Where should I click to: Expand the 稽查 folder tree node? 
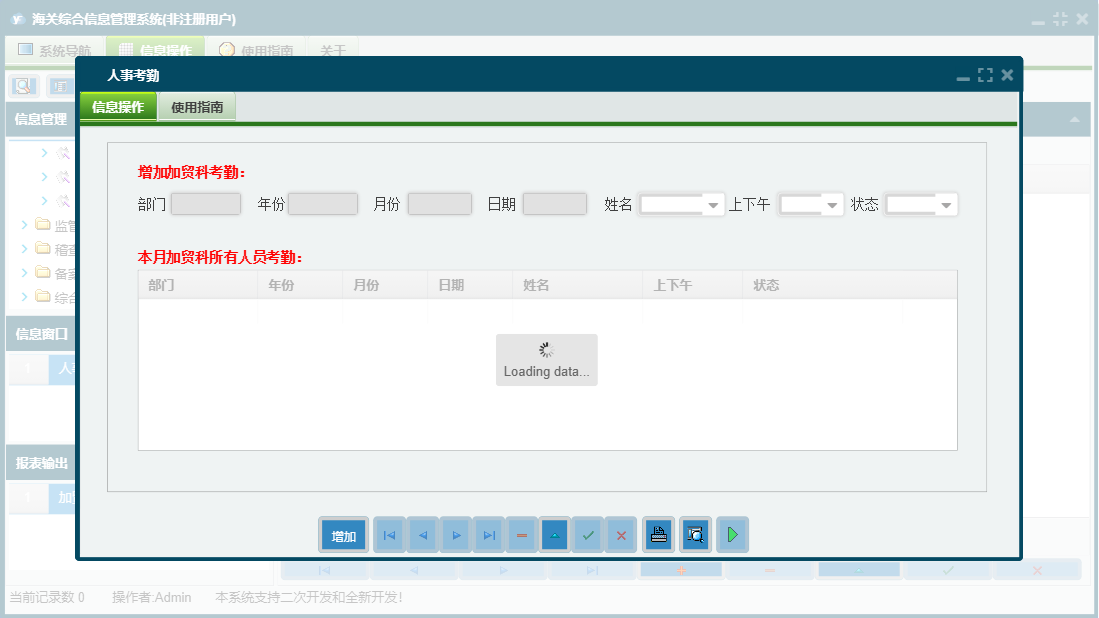click(24, 249)
